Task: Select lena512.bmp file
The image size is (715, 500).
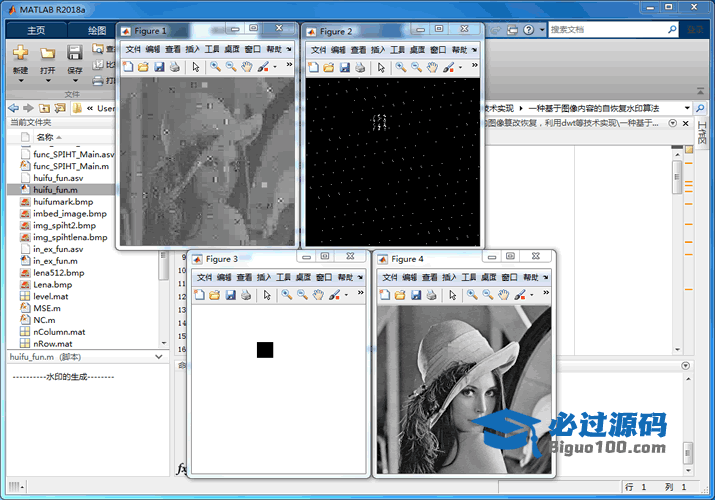Action: (61, 273)
